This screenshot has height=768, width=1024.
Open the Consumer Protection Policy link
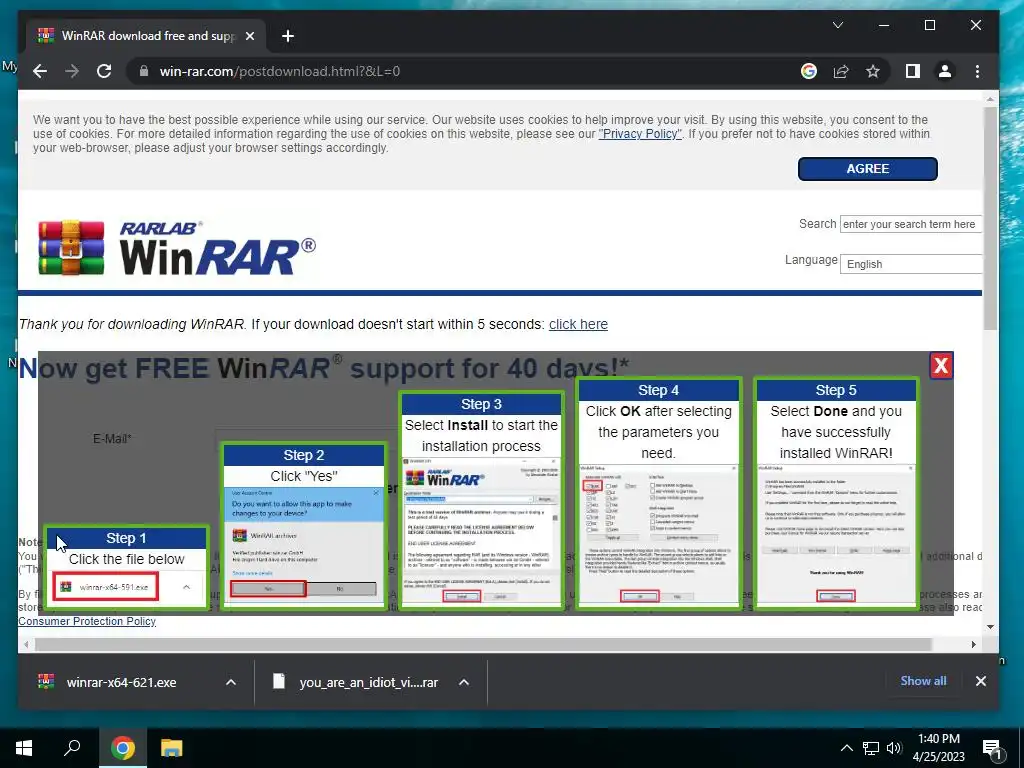click(x=87, y=621)
